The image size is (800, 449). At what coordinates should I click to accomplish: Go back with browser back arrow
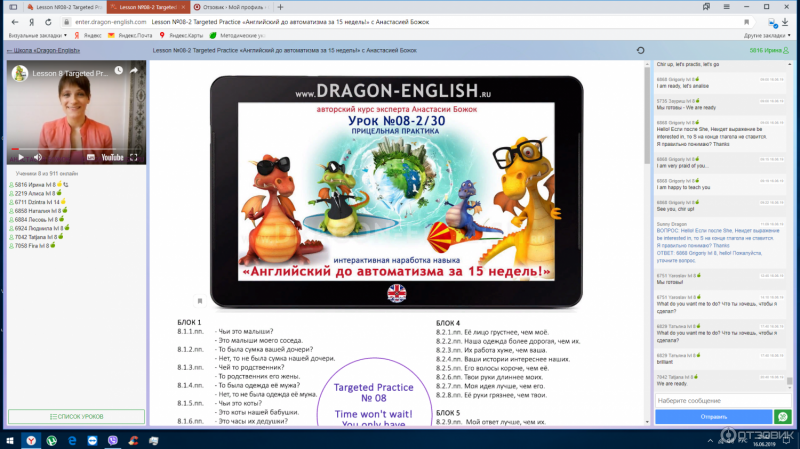click(x=15, y=22)
